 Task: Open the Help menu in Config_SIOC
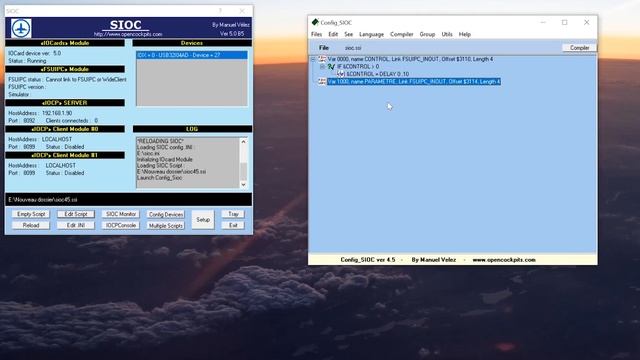coord(464,34)
